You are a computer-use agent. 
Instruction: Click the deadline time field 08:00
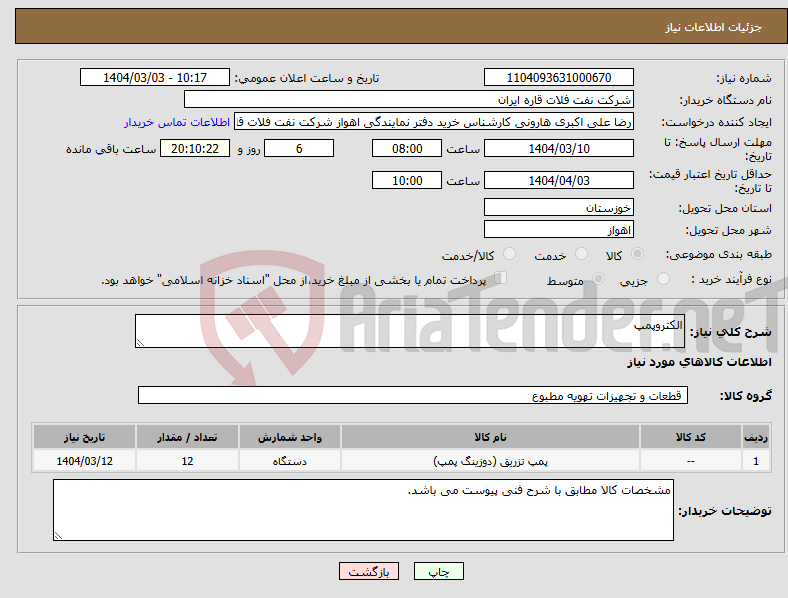pyautogui.click(x=407, y=149)
